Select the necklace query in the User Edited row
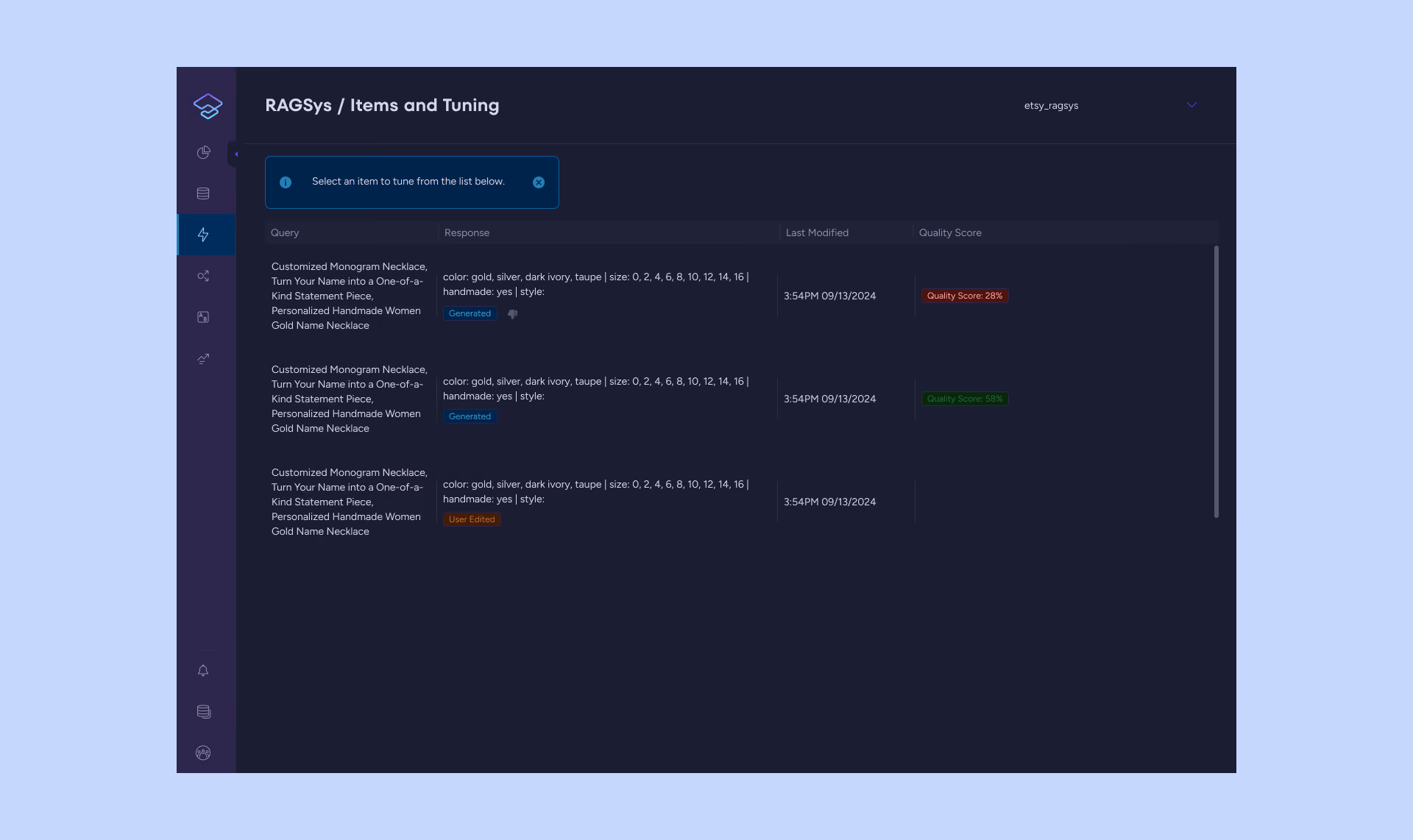This screenshot has height=840, width=1413. 350,502
